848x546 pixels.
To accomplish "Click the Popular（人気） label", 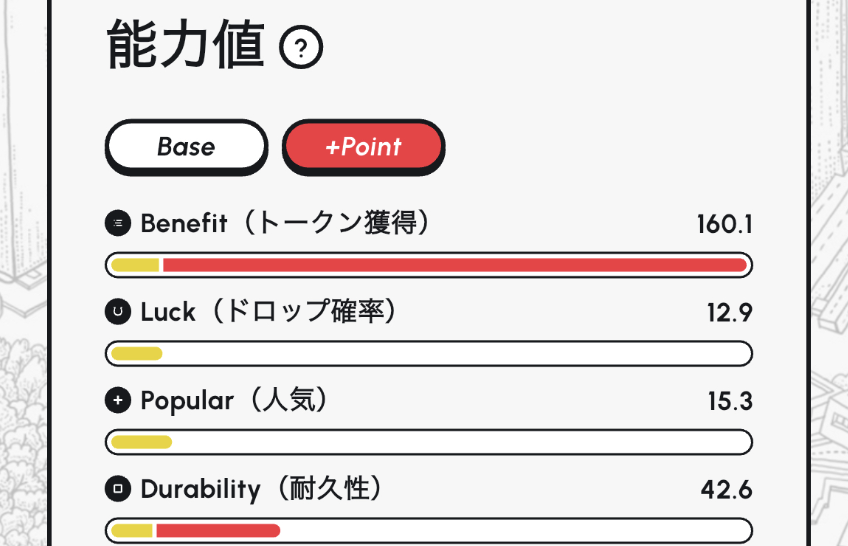I will pyautogui.click(x=235, y=401).
